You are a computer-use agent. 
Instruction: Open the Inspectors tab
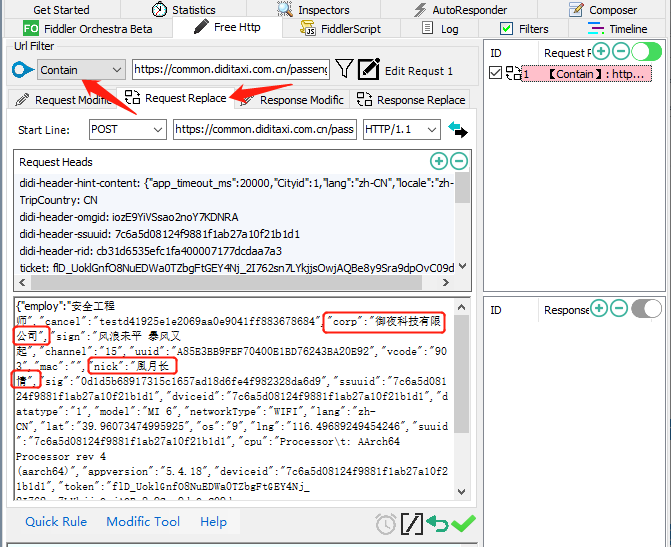(x=313, y=9)
